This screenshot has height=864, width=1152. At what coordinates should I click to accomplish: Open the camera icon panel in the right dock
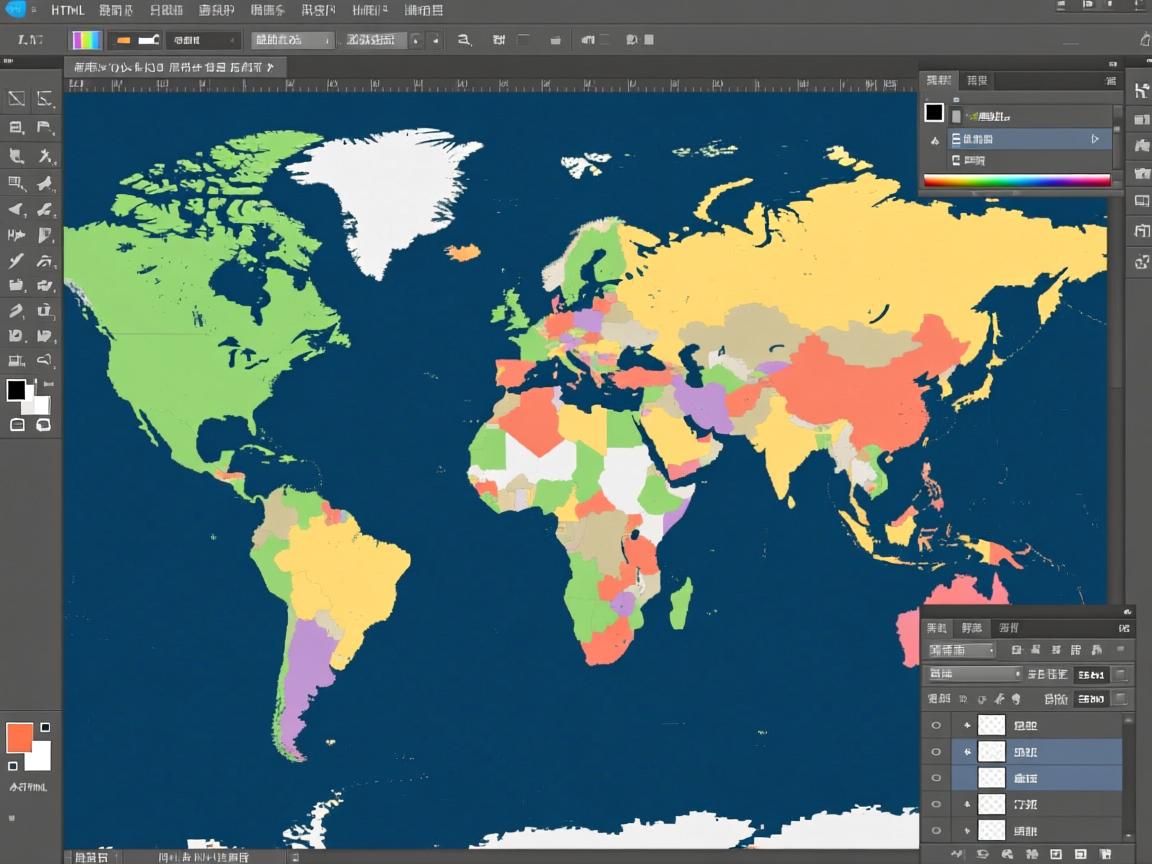click(1141, 174)
